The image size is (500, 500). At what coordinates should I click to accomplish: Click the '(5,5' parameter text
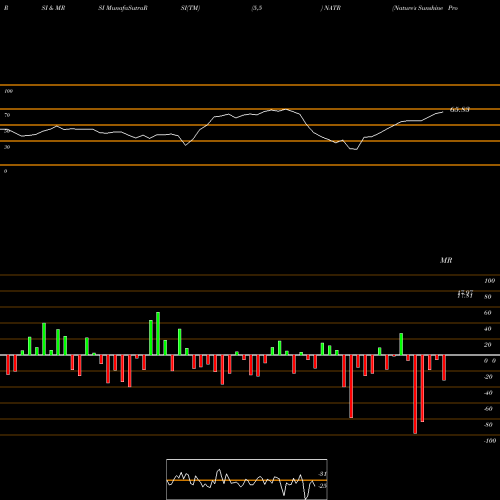coord(257,8)
